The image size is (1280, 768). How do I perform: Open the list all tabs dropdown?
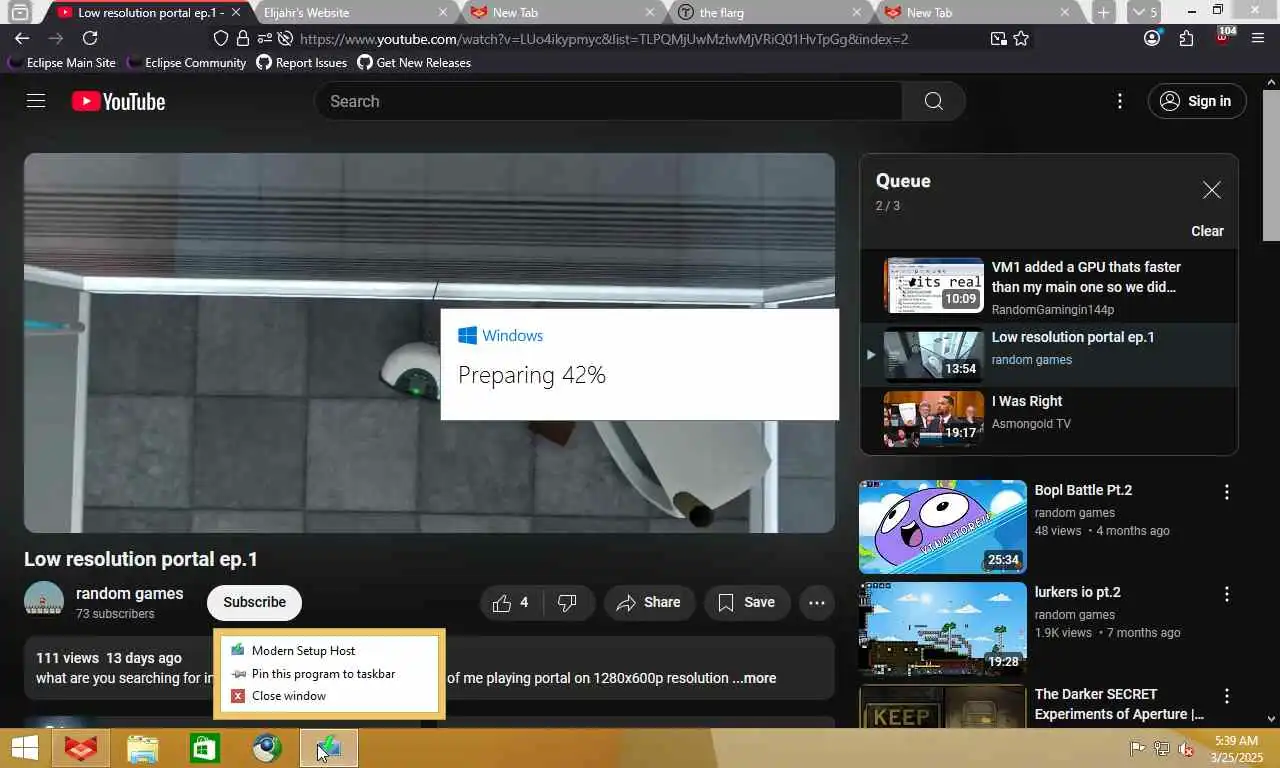pyautogui.click(x=1145, y=12)
